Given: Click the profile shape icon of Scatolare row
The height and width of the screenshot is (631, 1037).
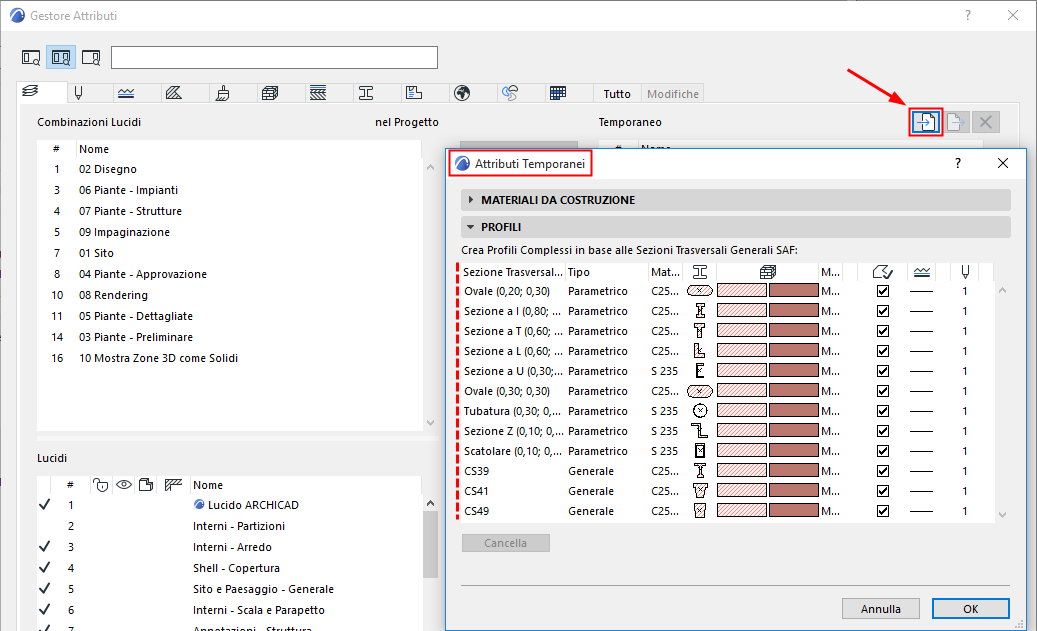Looking at the screenshot, I should 700,451.
